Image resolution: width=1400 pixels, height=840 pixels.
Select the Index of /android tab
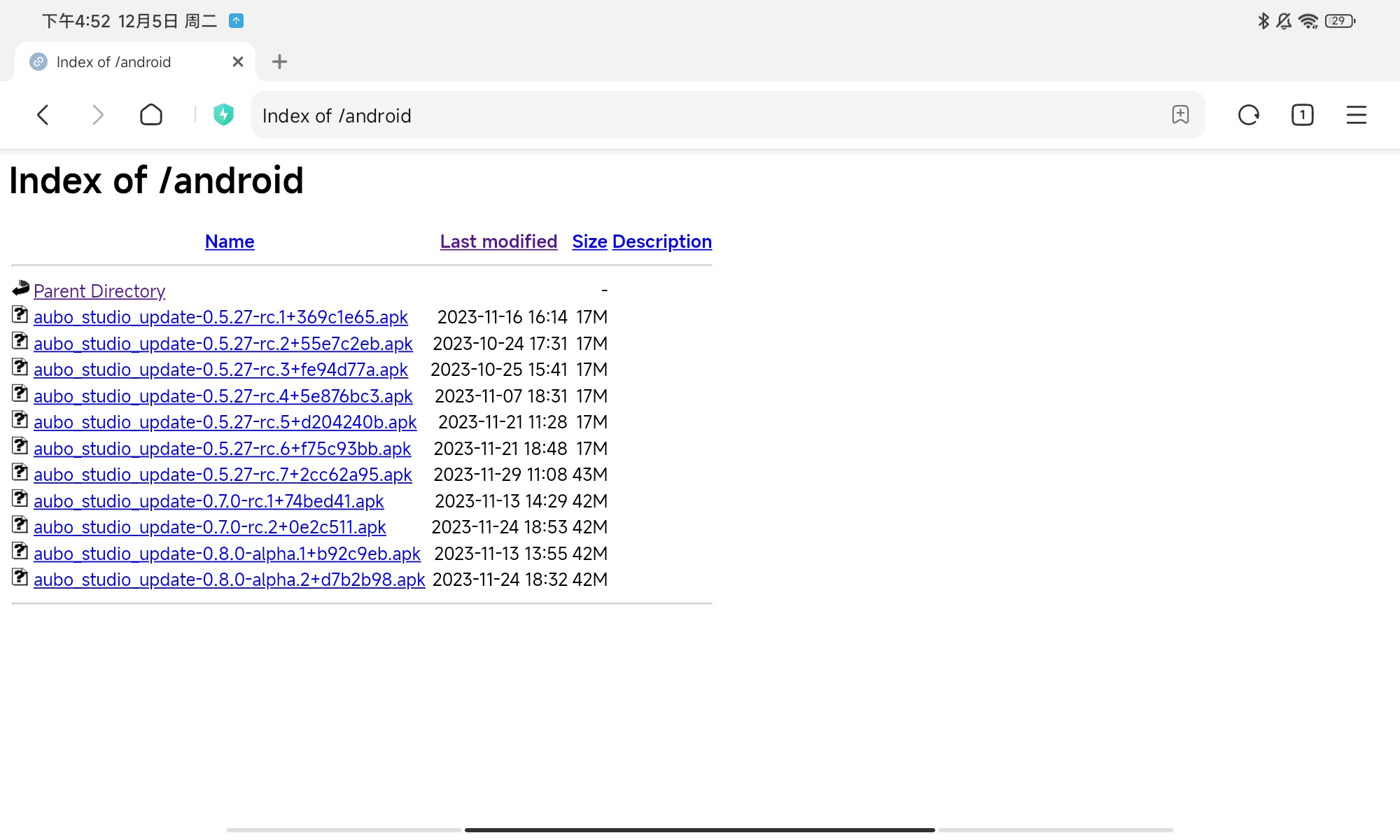(x=135, y=62)
